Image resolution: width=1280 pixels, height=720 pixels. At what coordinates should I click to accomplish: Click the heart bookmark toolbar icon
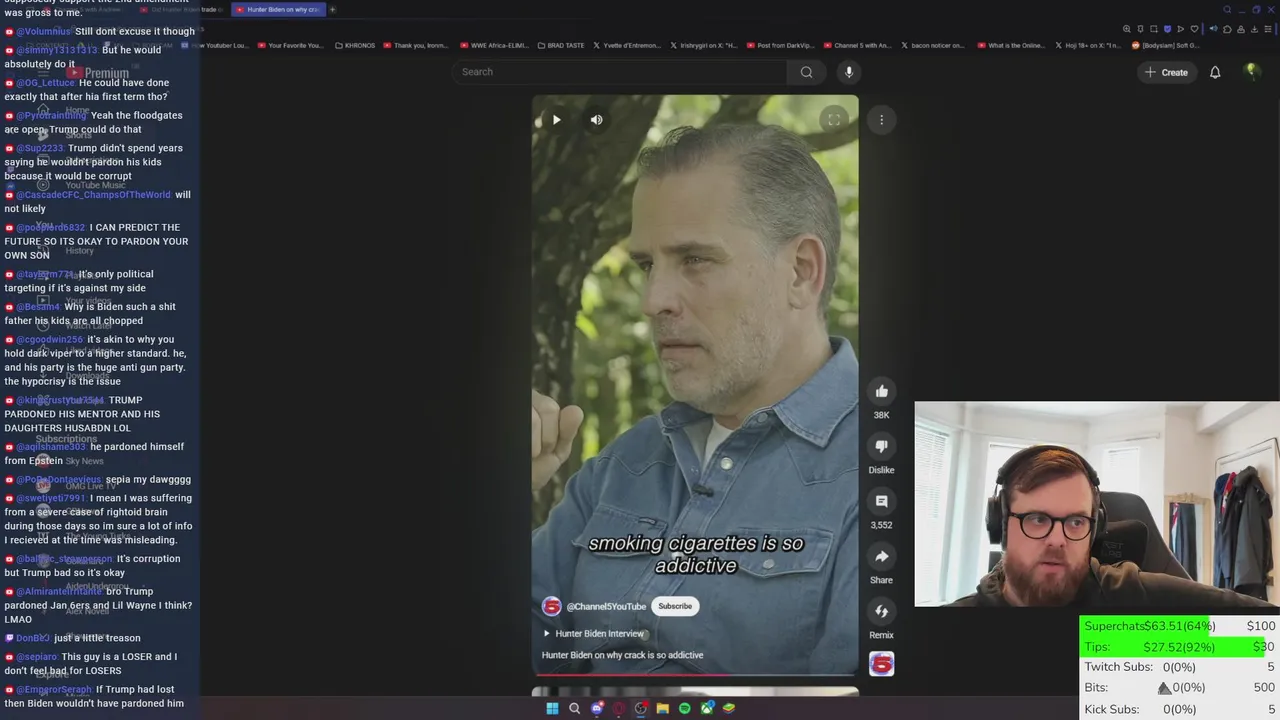click(x=1194, y=29)
